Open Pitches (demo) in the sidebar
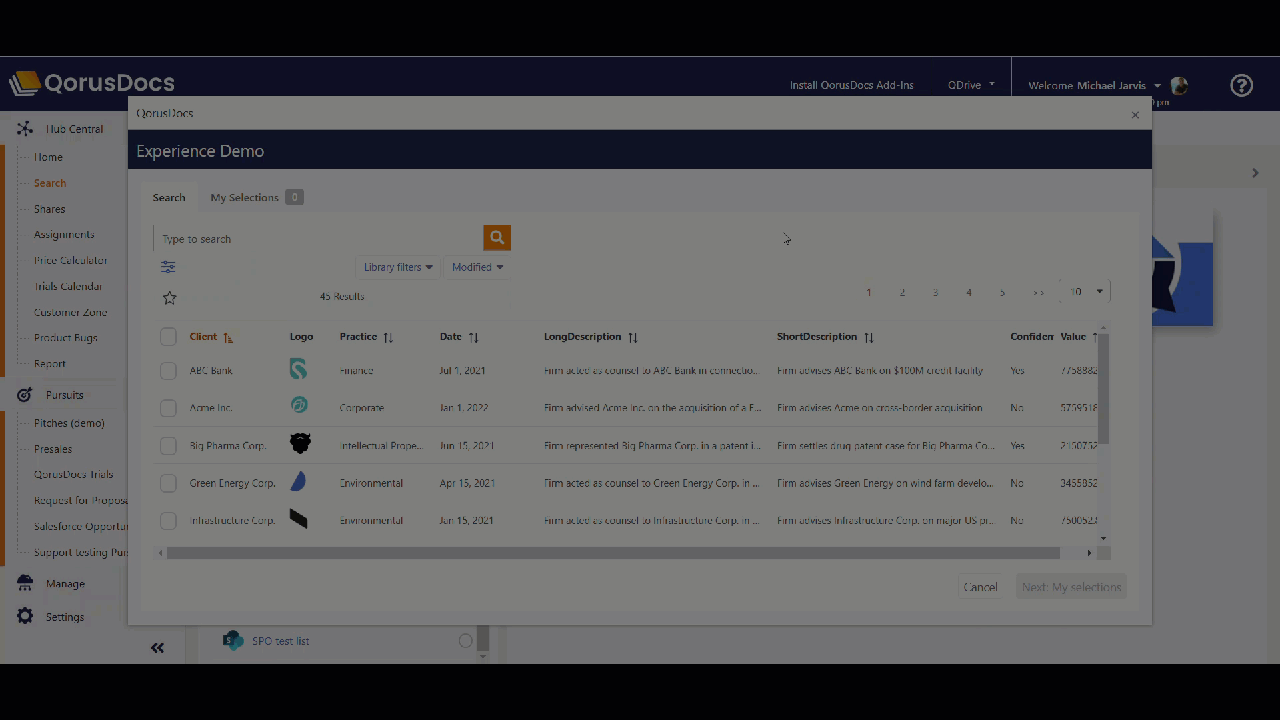This screenshot has height=720, width=1280. (x=69, y=423)
